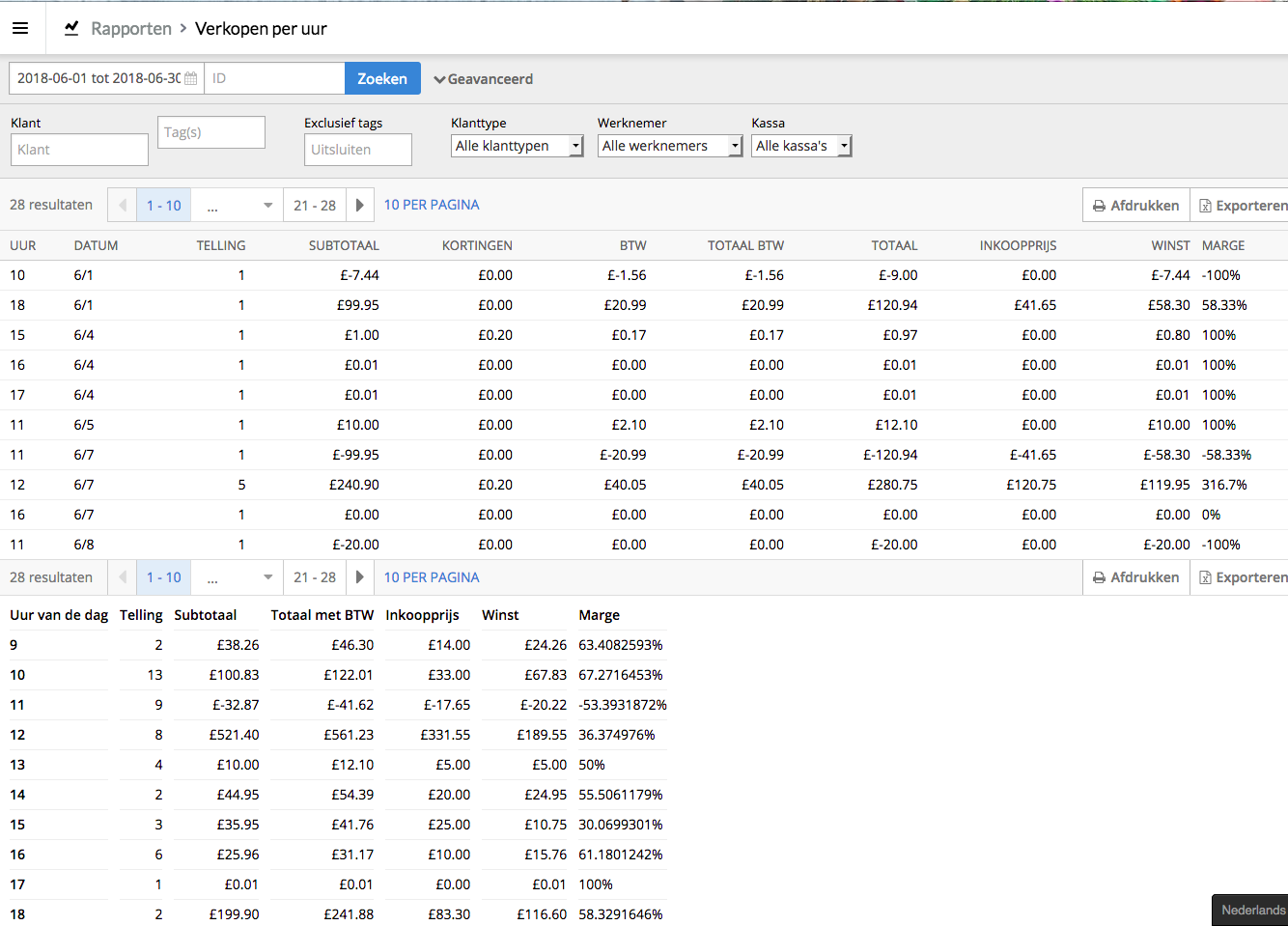Screen dimensions: 1288x926
Task: Click the Rapporten chart icon
Action: [71, 28]
